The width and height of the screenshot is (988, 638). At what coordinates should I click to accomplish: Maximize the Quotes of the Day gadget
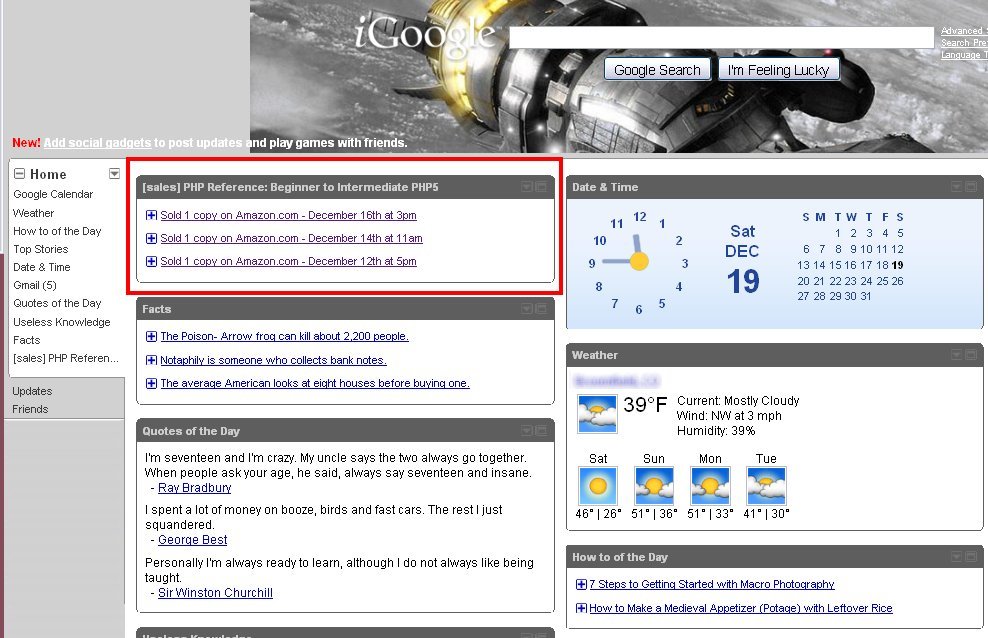tap(541, 431)
